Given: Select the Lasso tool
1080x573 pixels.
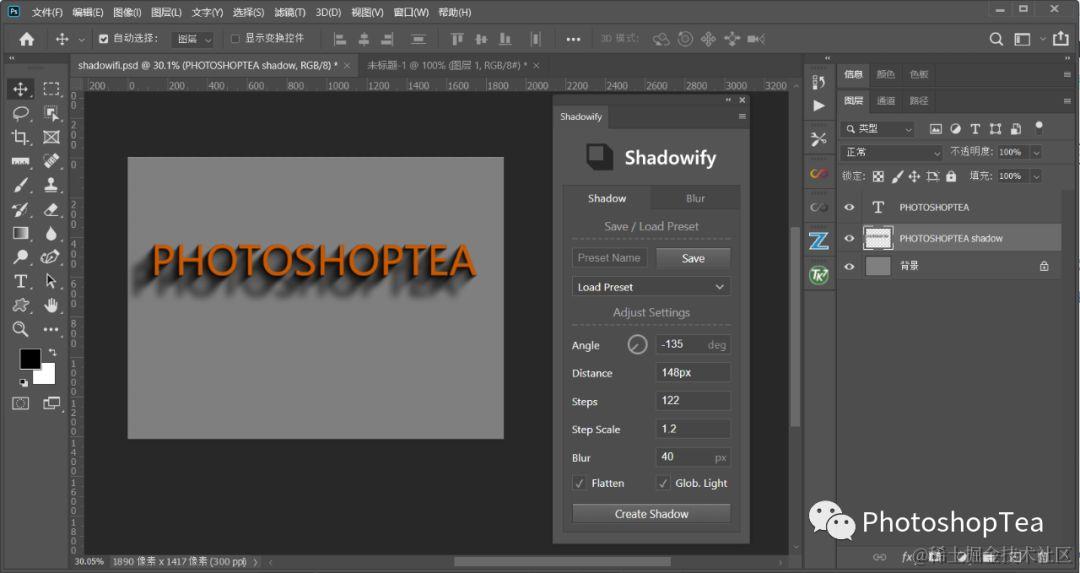Looking at the screenshot, I should [21, 113].
